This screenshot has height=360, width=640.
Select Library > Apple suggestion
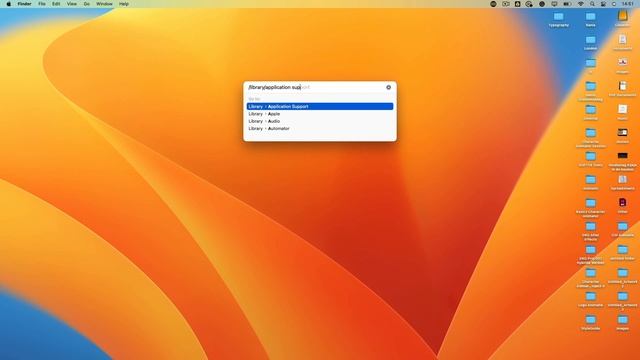[320, 114]
